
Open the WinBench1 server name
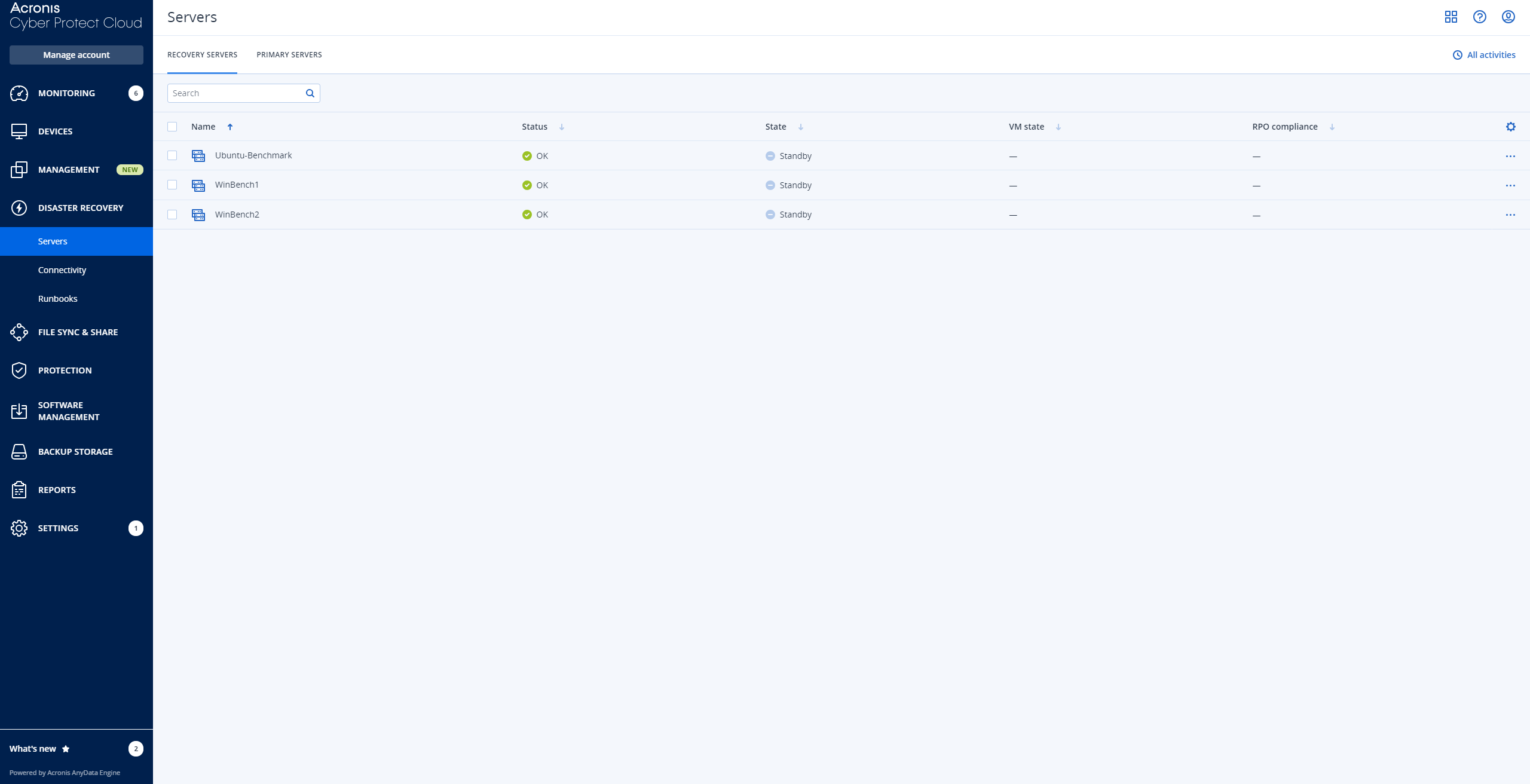(x=237, y=185)
